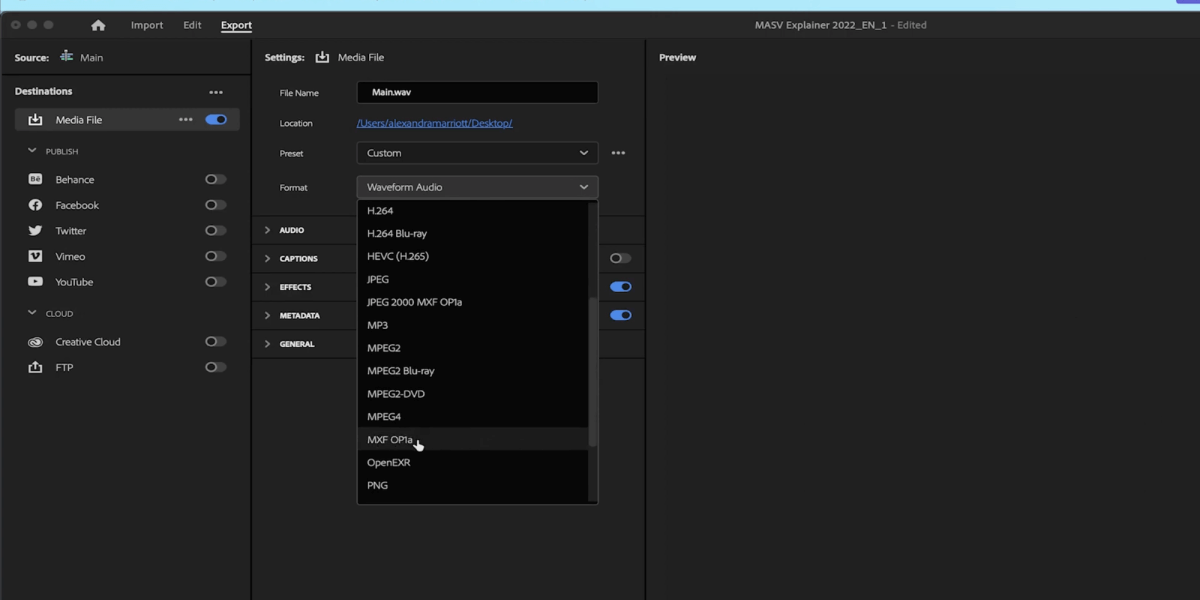Click the Creative Cloud destination label
Screen dimensions: 1200x600
[x=88, y=342]
